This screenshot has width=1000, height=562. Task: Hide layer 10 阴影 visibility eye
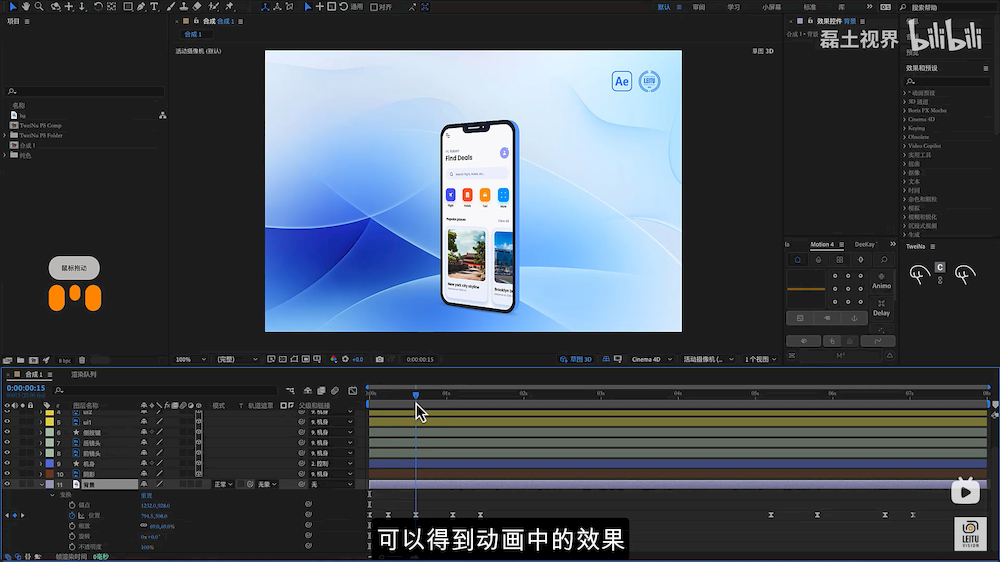pyautogui.click(x=7, y=474)
